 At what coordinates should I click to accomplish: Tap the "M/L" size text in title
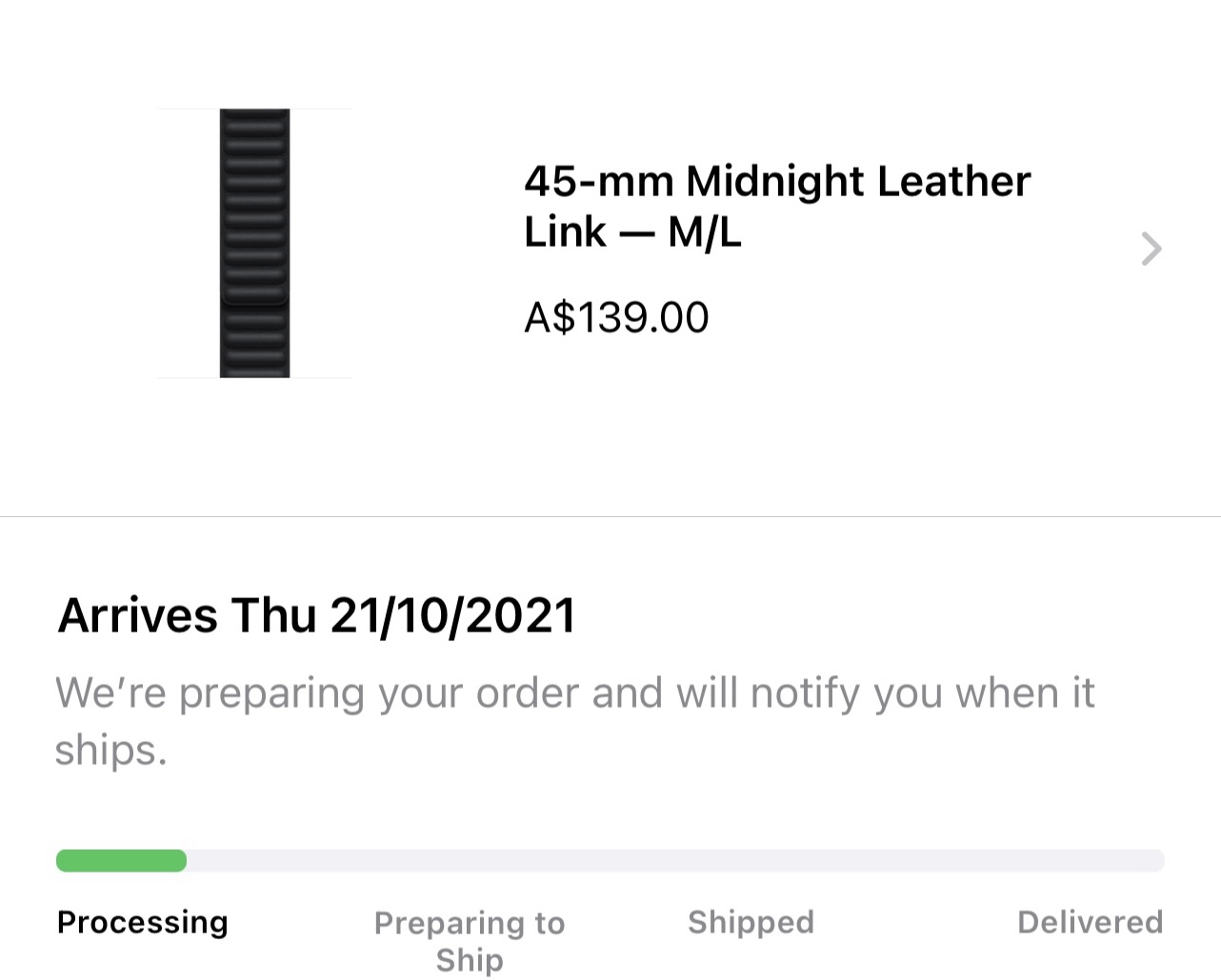[704, 232]
